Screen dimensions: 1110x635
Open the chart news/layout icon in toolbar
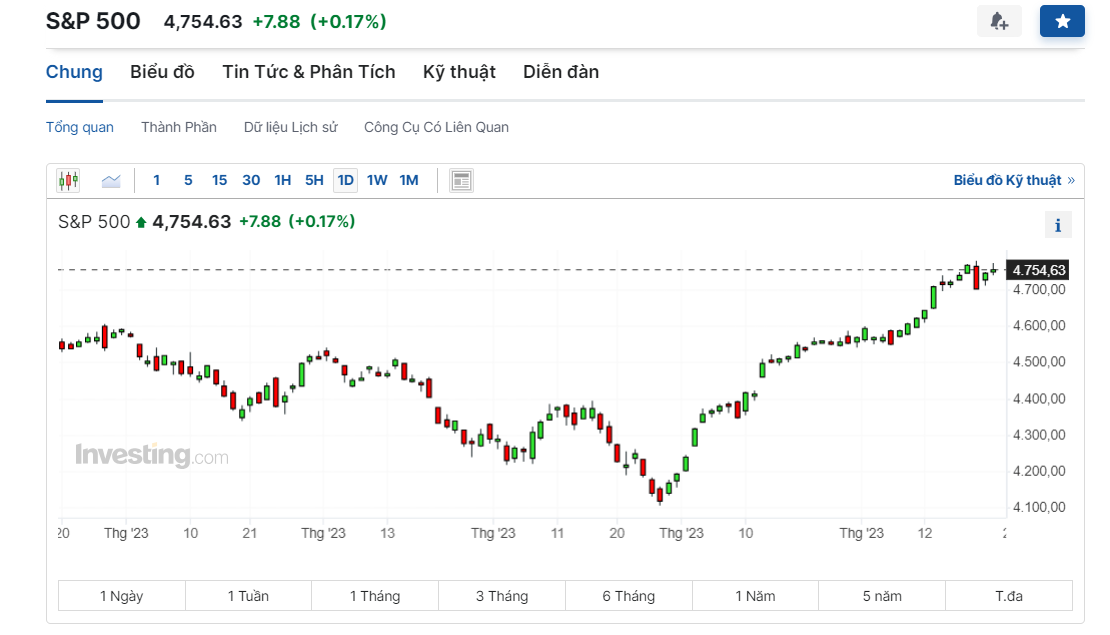(x=462, y=181)
